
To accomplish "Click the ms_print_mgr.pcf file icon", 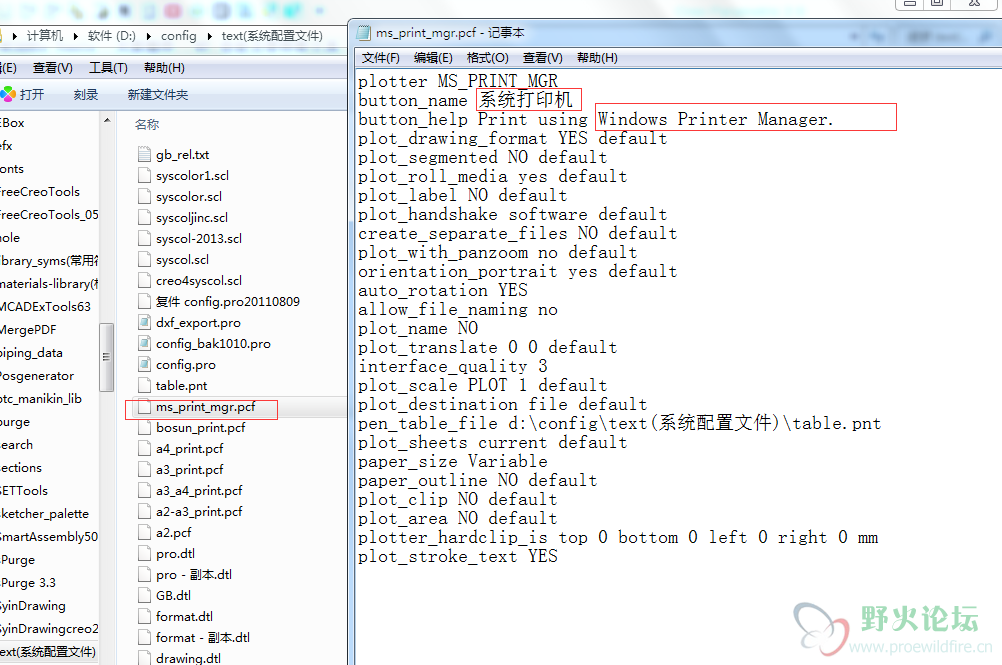I will 144,407.
